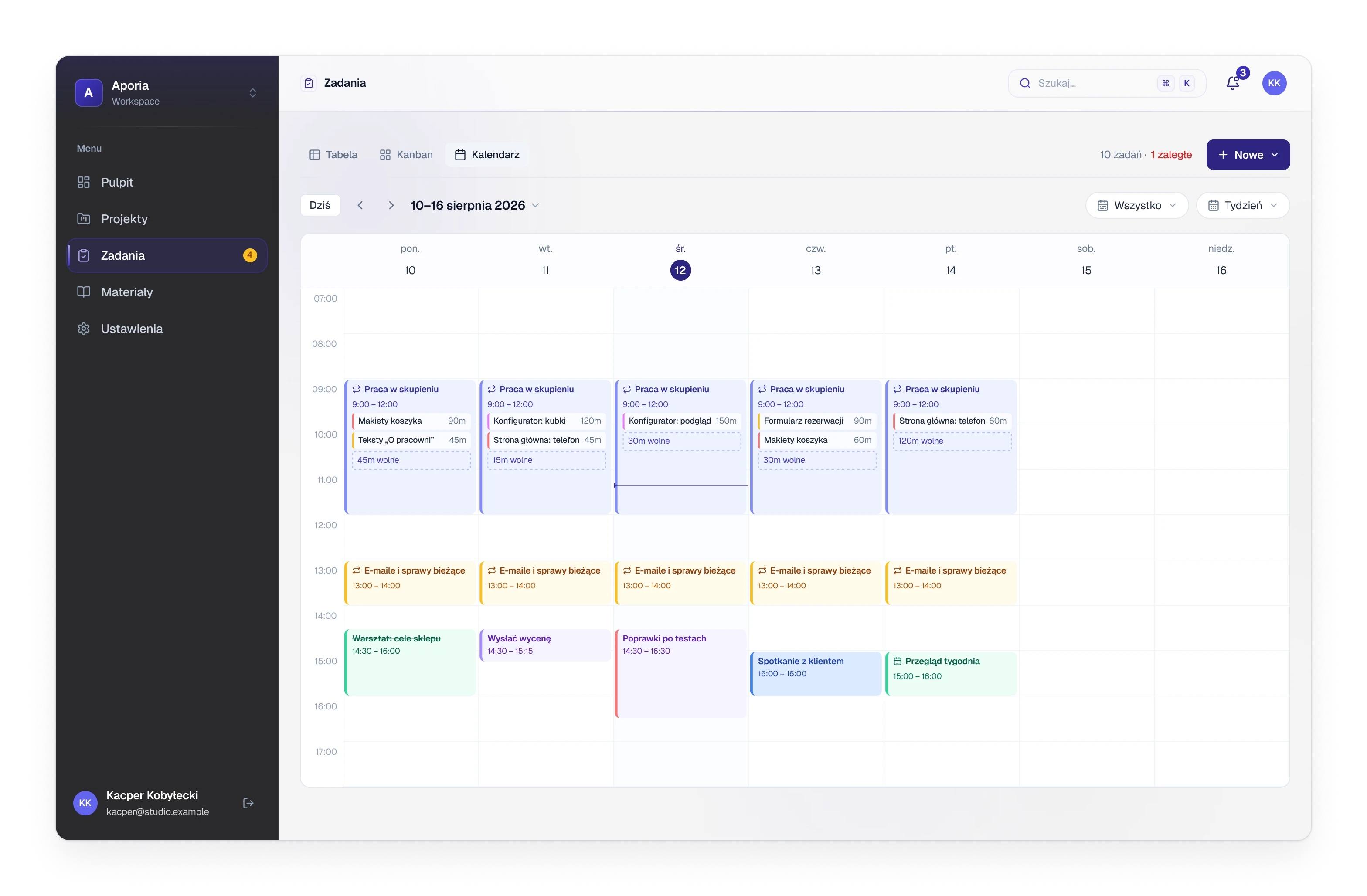1367x896 pixels.
Task: Switch to the Tabela view tab
Action: pyautogui.click(x=333, y=155)
